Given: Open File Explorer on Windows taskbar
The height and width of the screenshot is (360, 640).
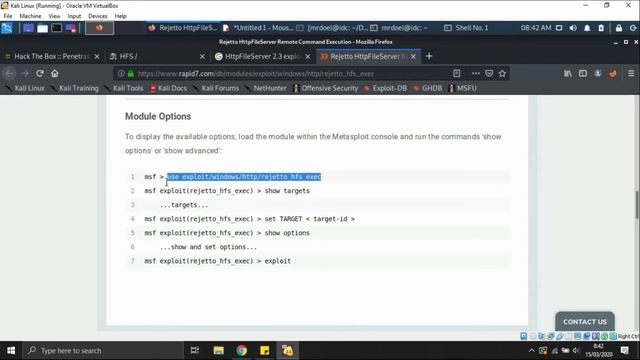Looking at the screenshot, I should (x=218, y=350).
